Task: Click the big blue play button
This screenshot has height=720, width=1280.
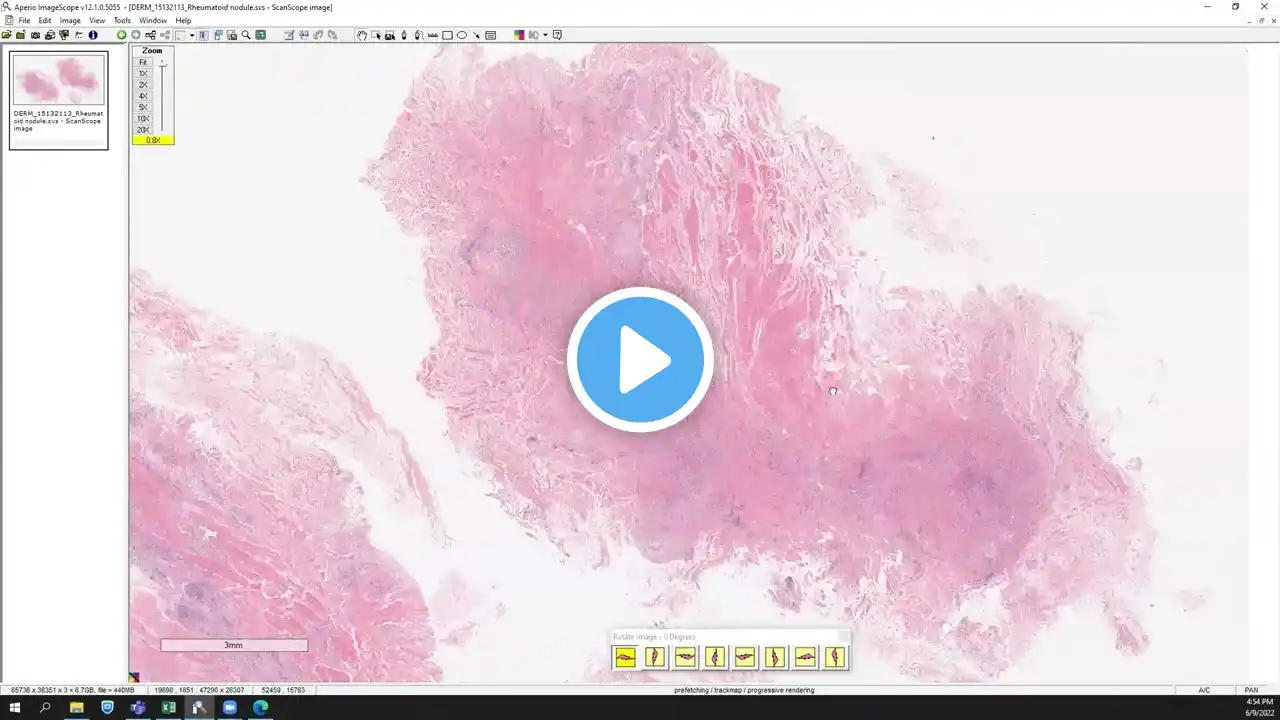Action: (x=640, y=360)
